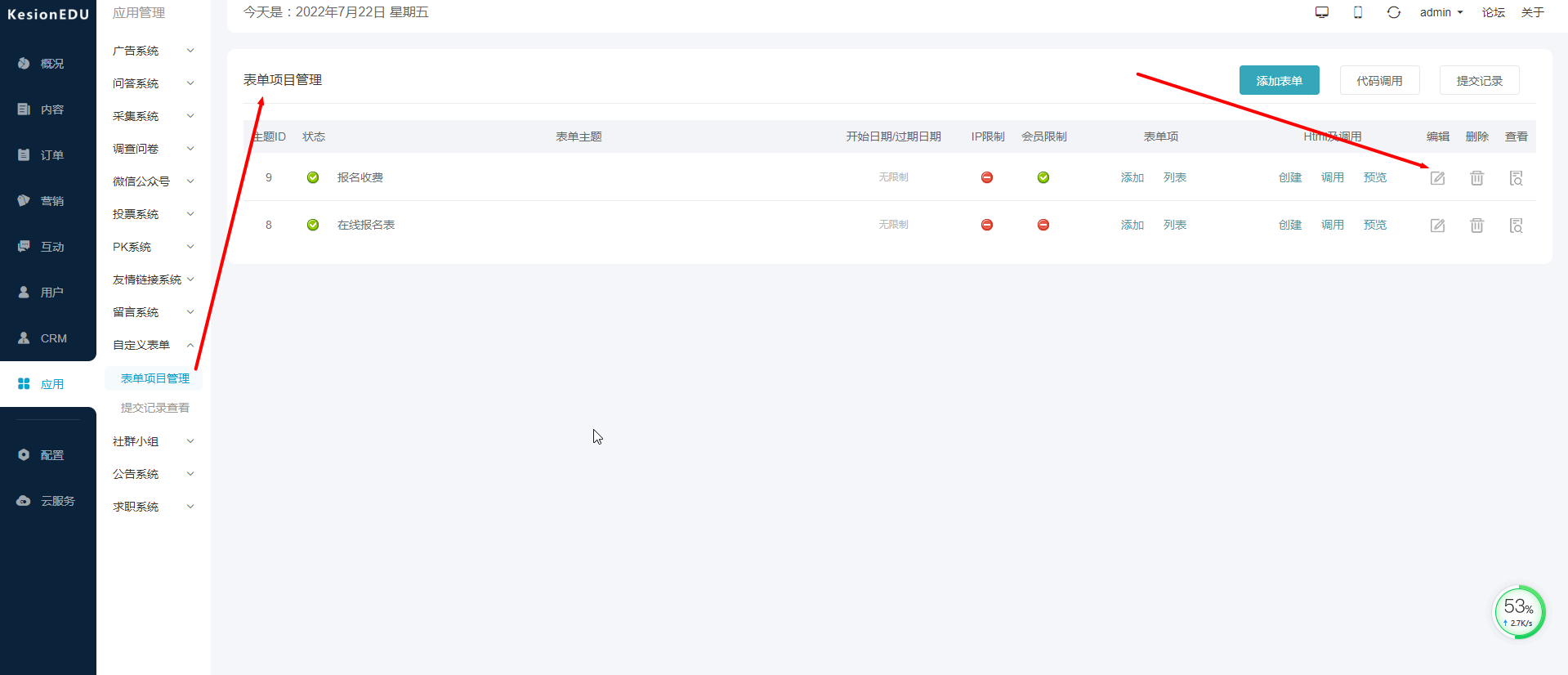Toggle 会员限制 for 在线报名表 row
The image size is (1568, 675).
click(x=1043, y=225)
